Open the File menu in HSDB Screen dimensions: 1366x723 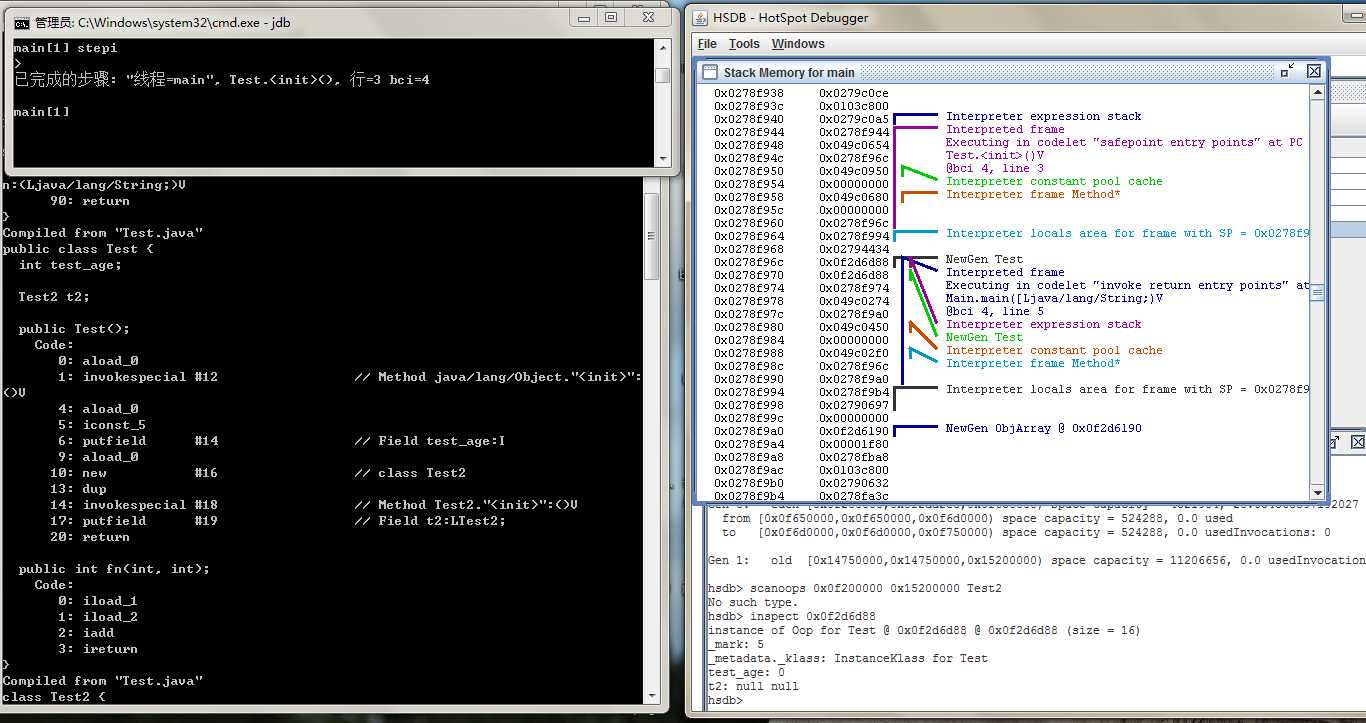(707, 44)
